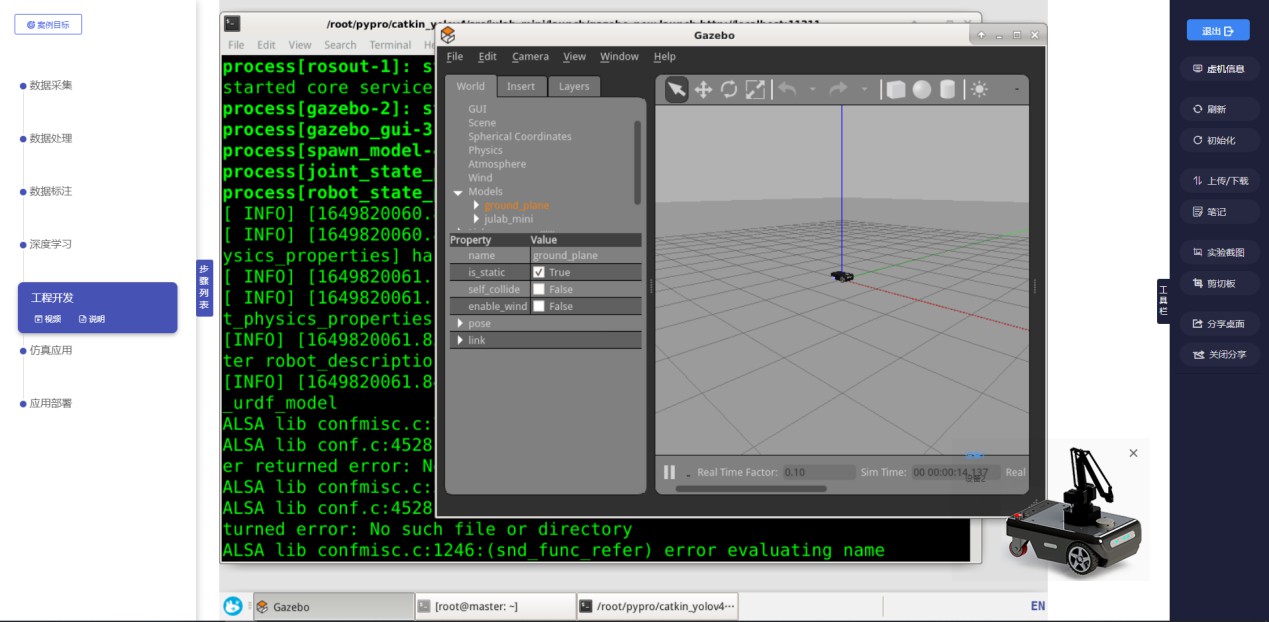
Task: Open the Gazebo Window menu
Action: tap(619, 57)
